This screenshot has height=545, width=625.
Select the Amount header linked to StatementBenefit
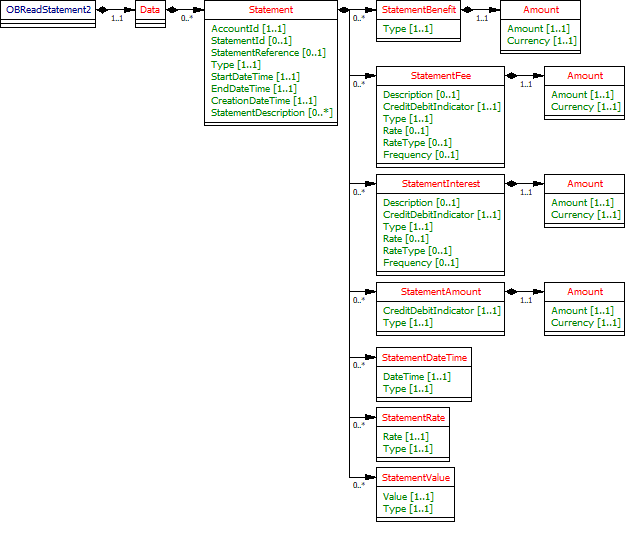click(541, 10)
